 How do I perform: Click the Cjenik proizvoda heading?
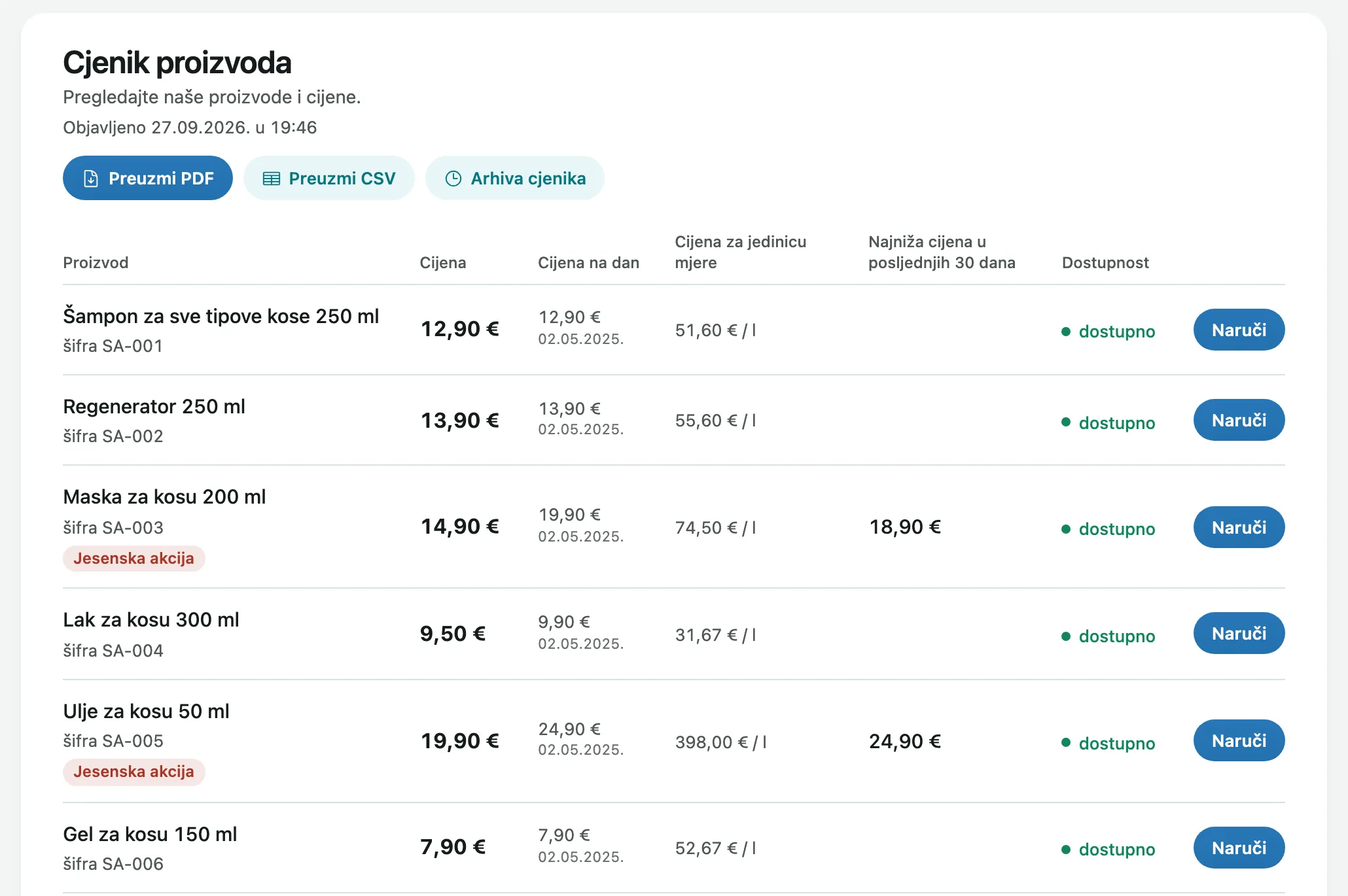pos(177,63)
